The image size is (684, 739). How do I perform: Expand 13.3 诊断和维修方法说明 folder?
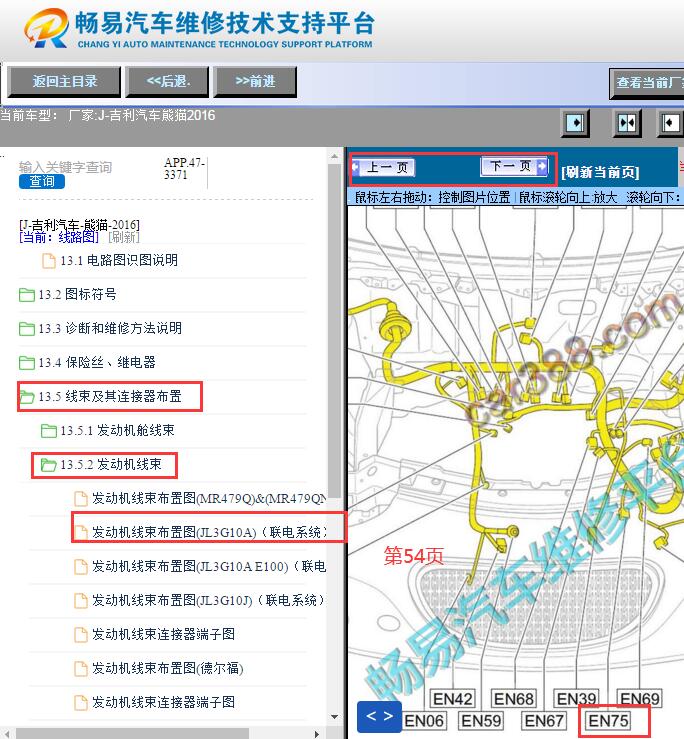pyautogui.click(x=110, y=328)
